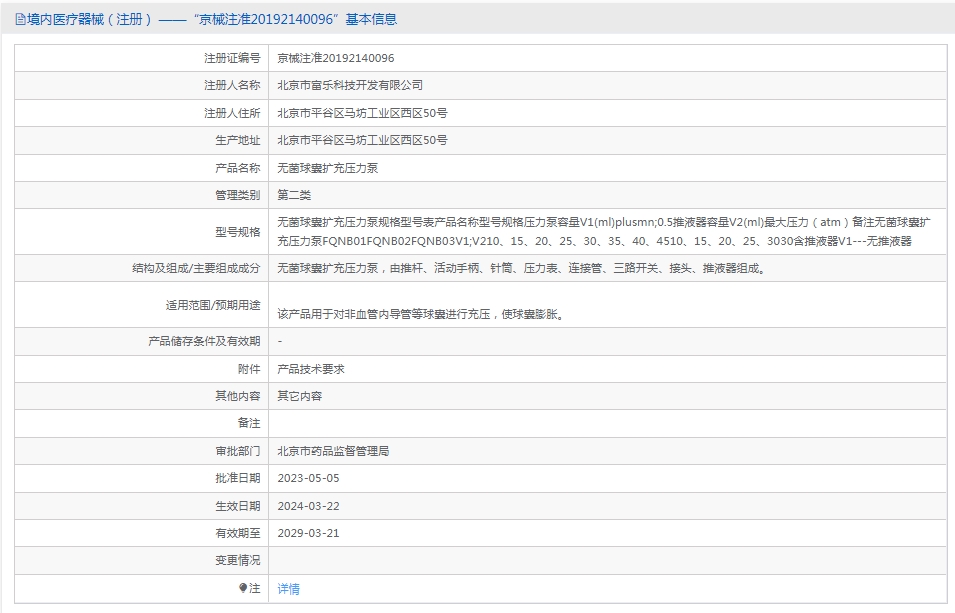This screenshot has width=955, height=613.
Task: Click the 生产地址 address value
Action: pos(362,140)
